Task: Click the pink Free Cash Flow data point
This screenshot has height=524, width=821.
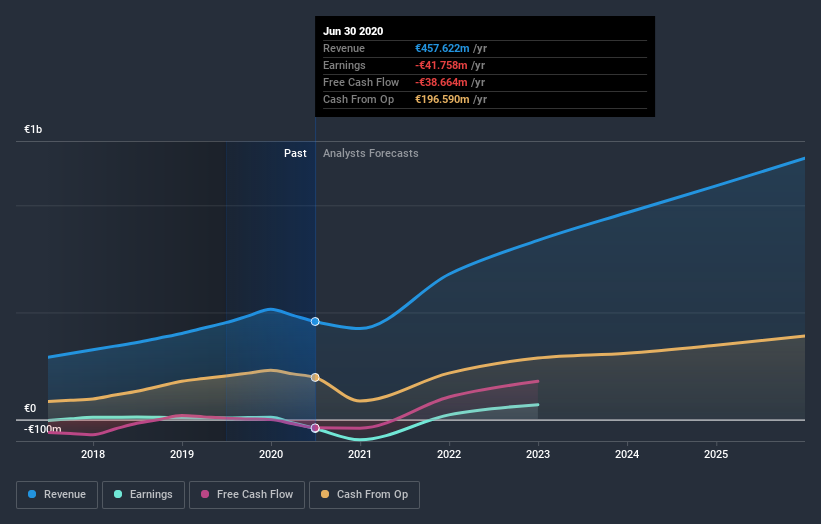Action: tap(315, 428)
